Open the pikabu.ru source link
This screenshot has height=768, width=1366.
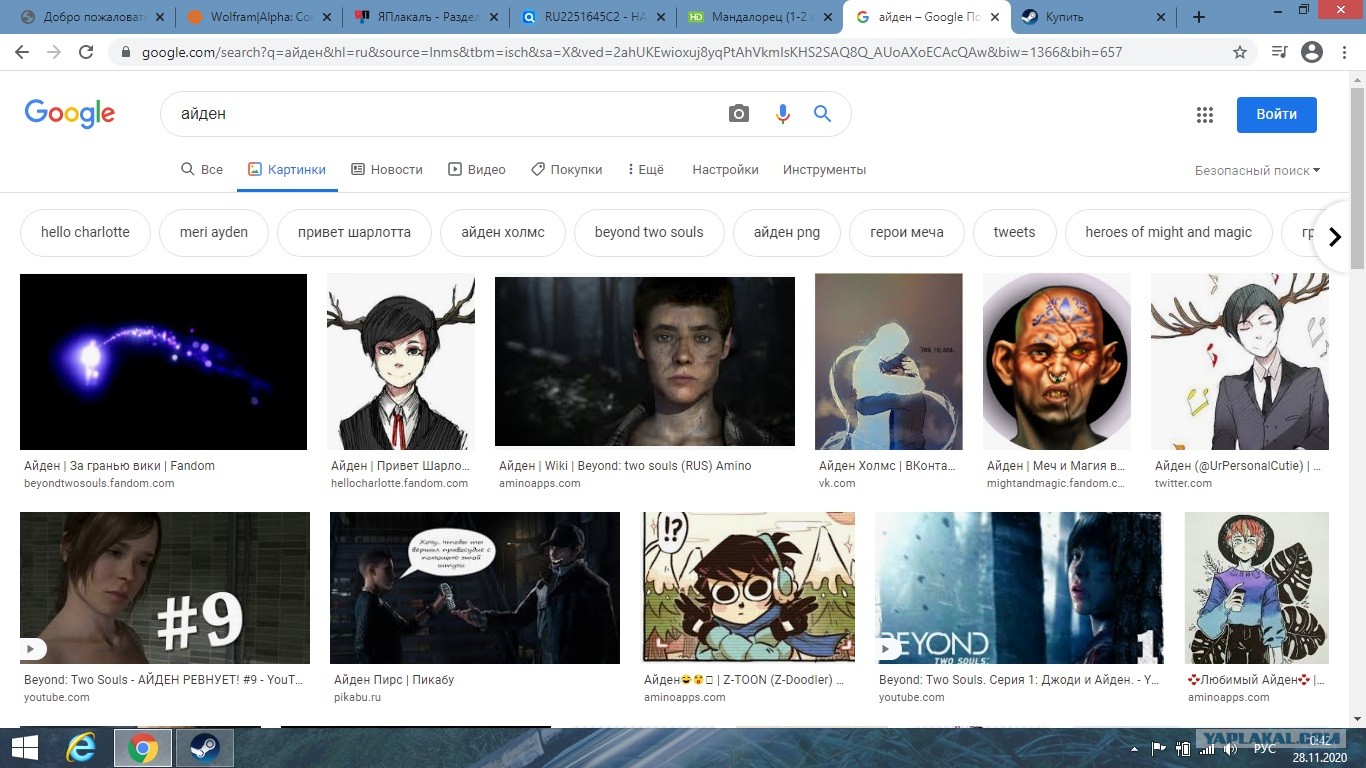coord(357,697)
